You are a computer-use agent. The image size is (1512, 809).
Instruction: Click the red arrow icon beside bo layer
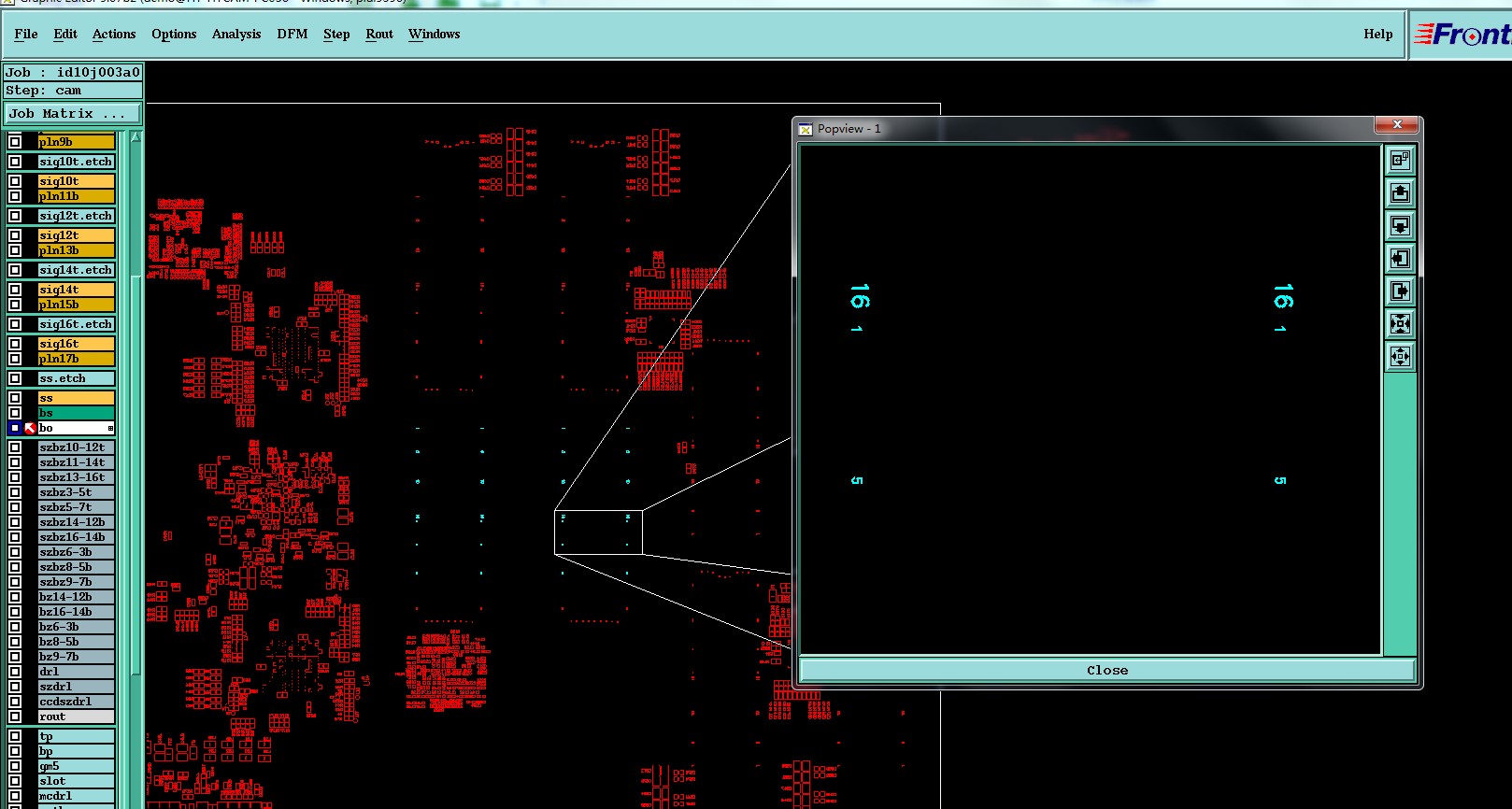tap(30, 428)
